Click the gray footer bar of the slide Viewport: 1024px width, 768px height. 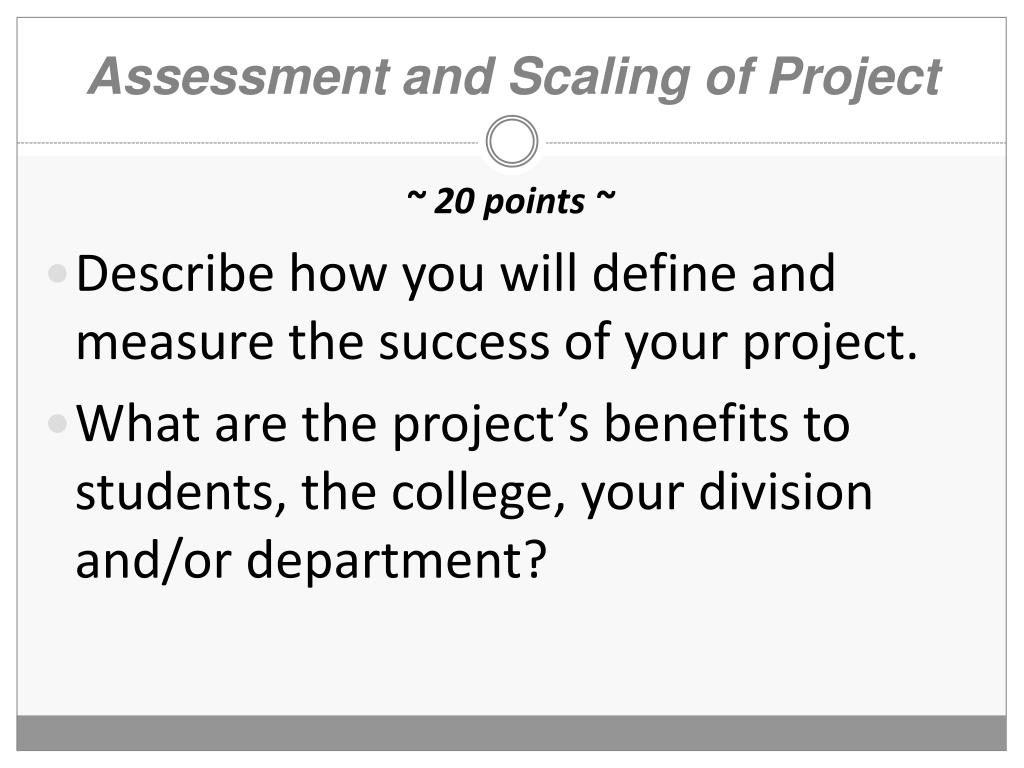511,733
